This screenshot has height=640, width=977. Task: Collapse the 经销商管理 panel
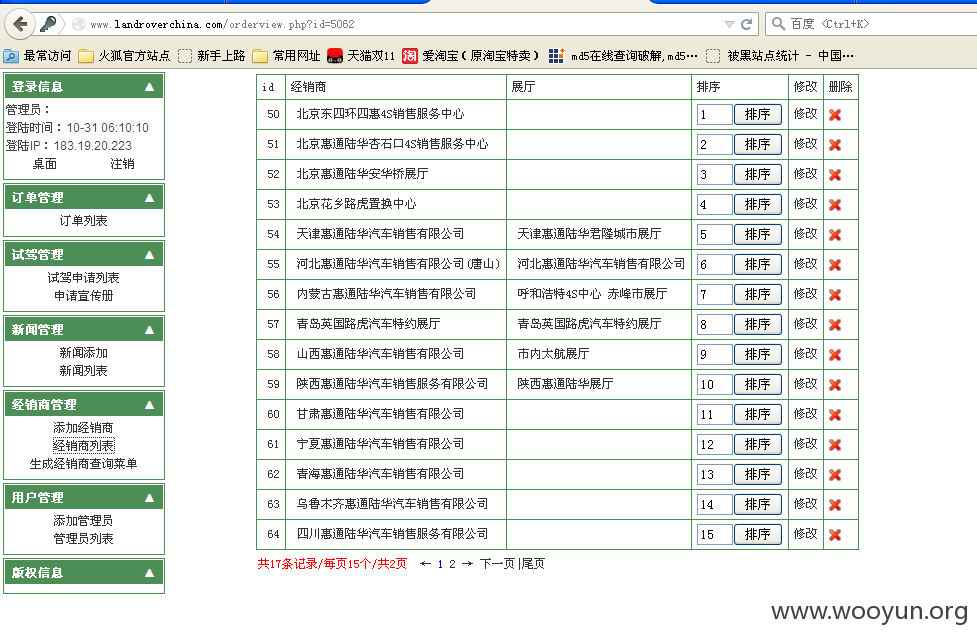pyautogui.click(x=150, y=404)
